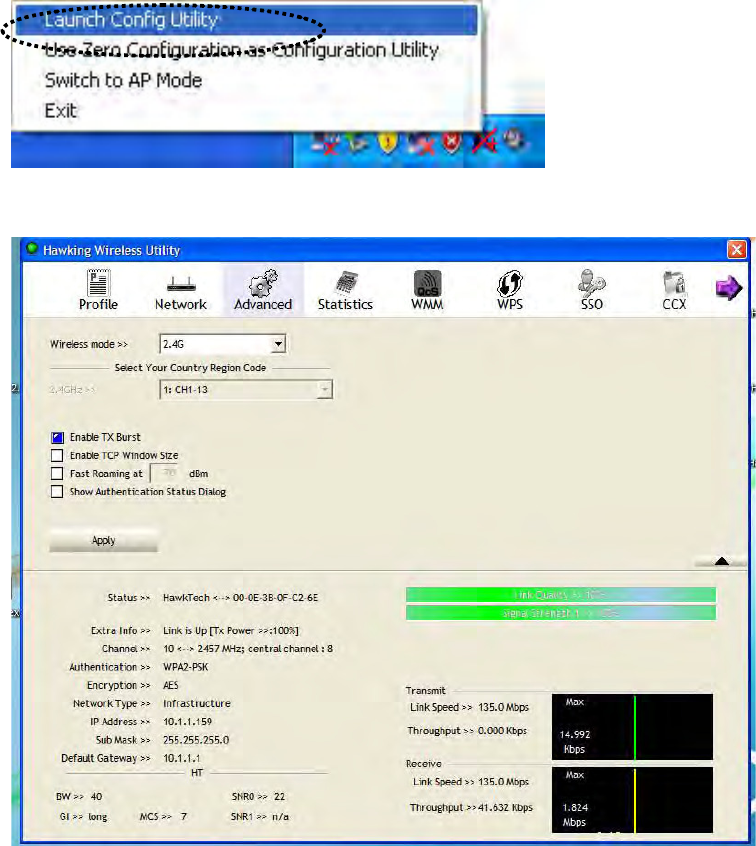
Task: Click the Default Gateway value 10.1.1.1
Action: [x=181, y=759]
